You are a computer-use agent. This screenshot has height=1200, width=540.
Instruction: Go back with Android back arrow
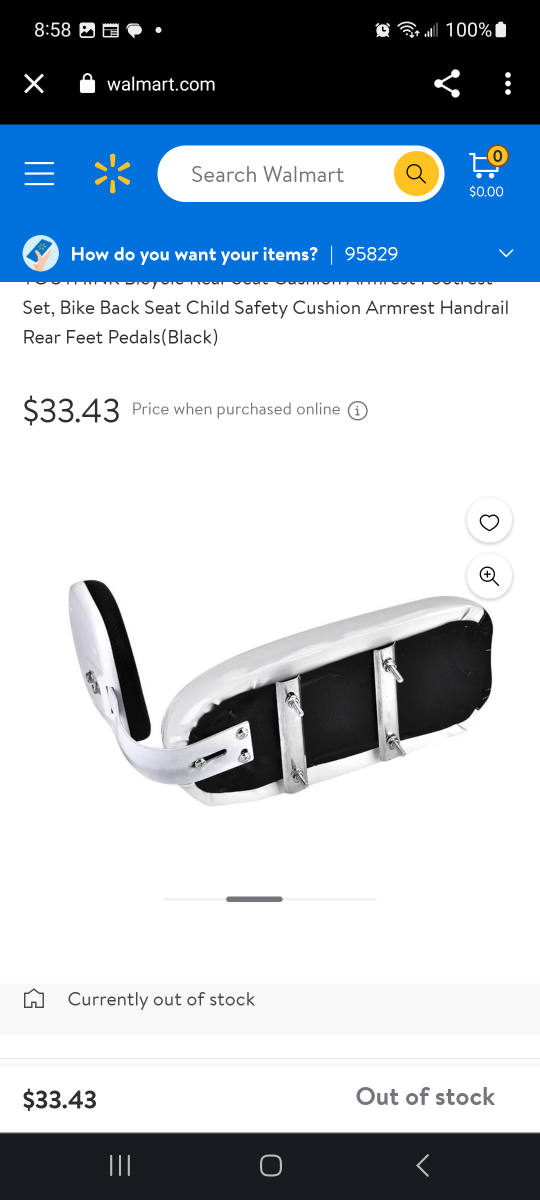coord(422,1165)
